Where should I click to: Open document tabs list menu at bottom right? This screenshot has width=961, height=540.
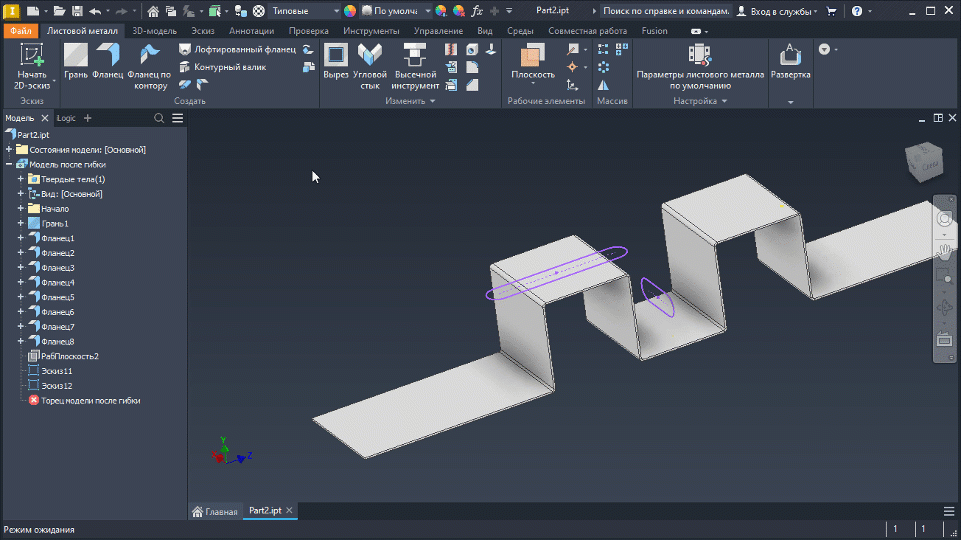(x=949, y=511)
